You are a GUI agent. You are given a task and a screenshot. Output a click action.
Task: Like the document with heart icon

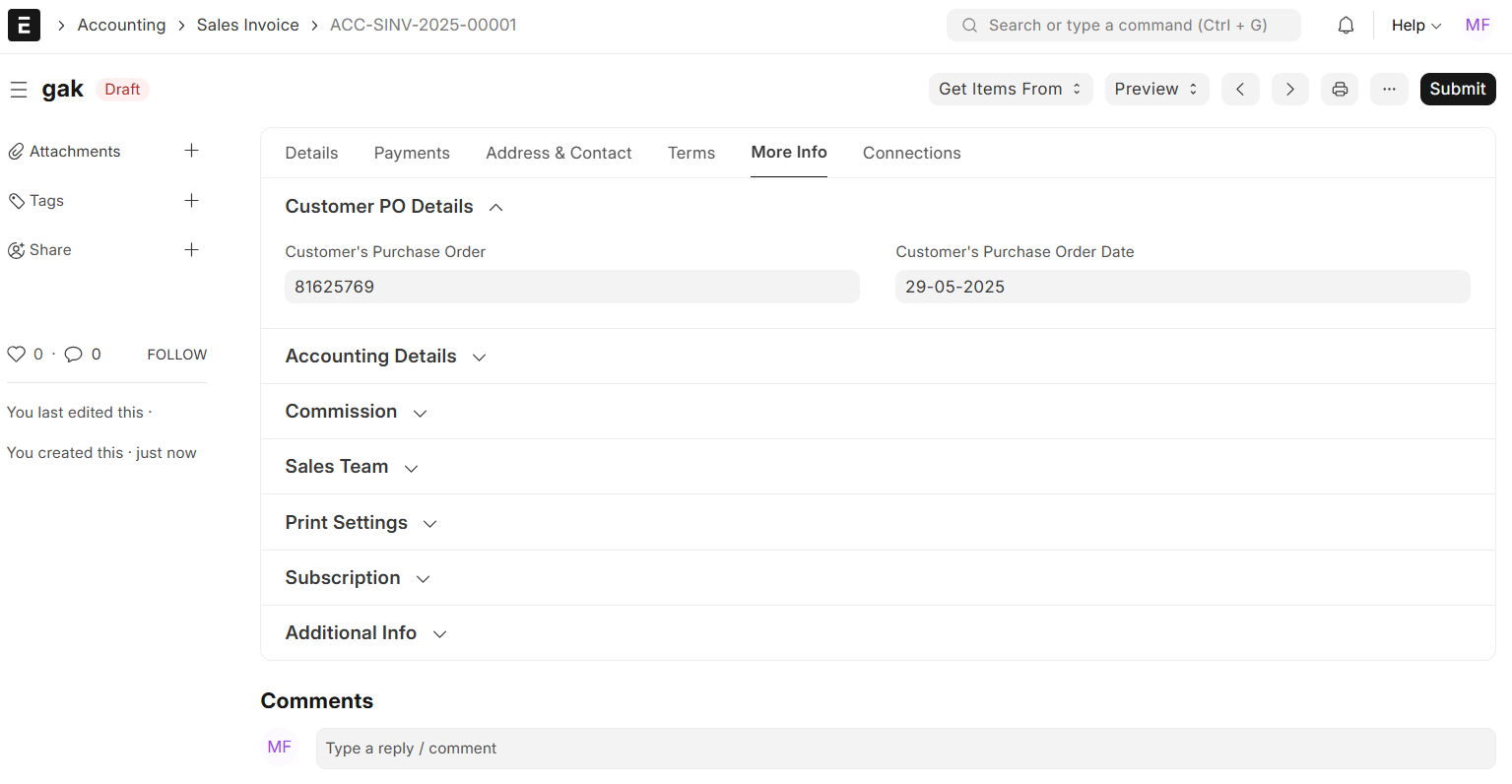17,355
